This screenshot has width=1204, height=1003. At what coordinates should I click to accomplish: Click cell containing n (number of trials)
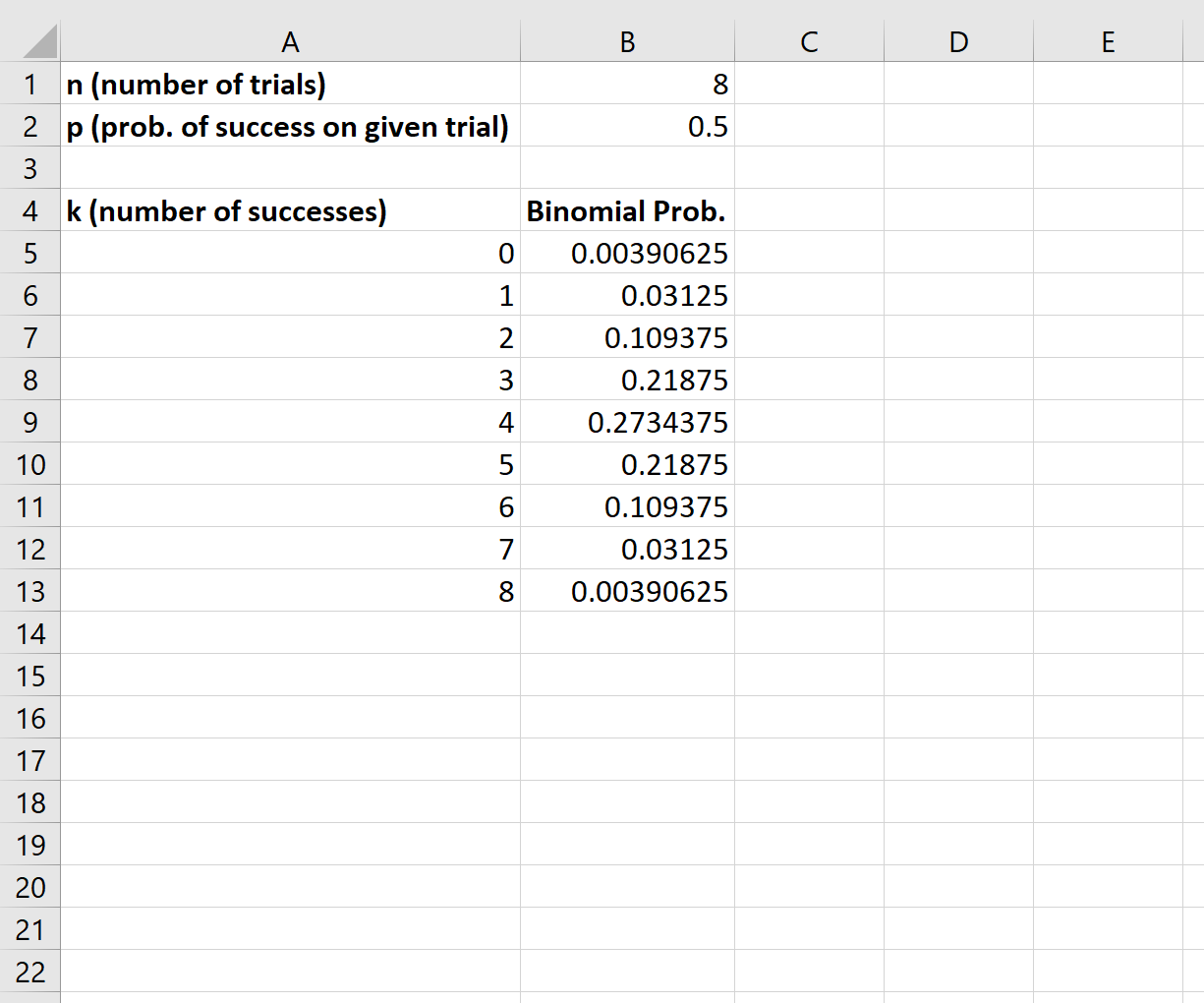click(291, 85)
